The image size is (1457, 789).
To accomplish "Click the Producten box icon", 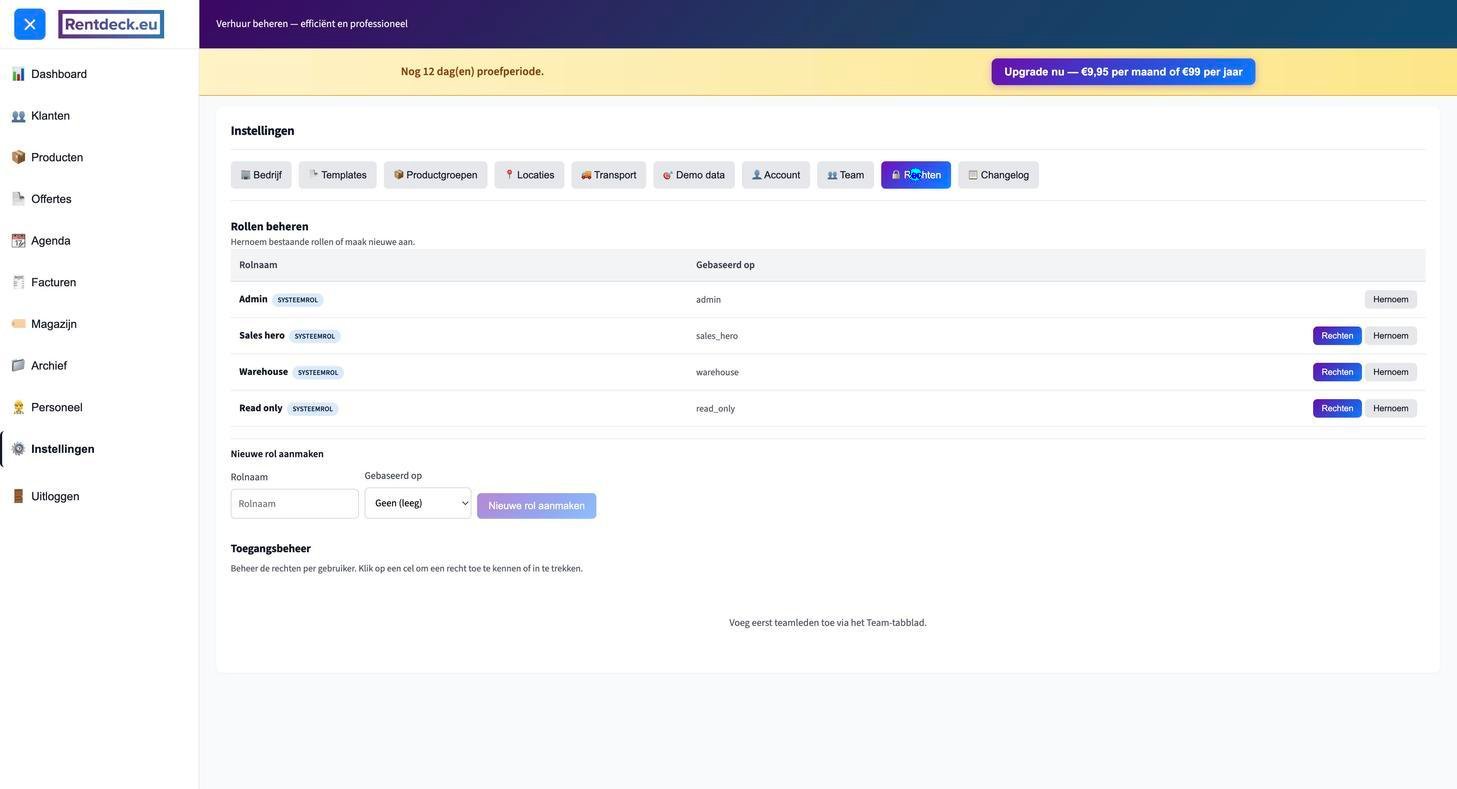I will click(x=18, y=158).
